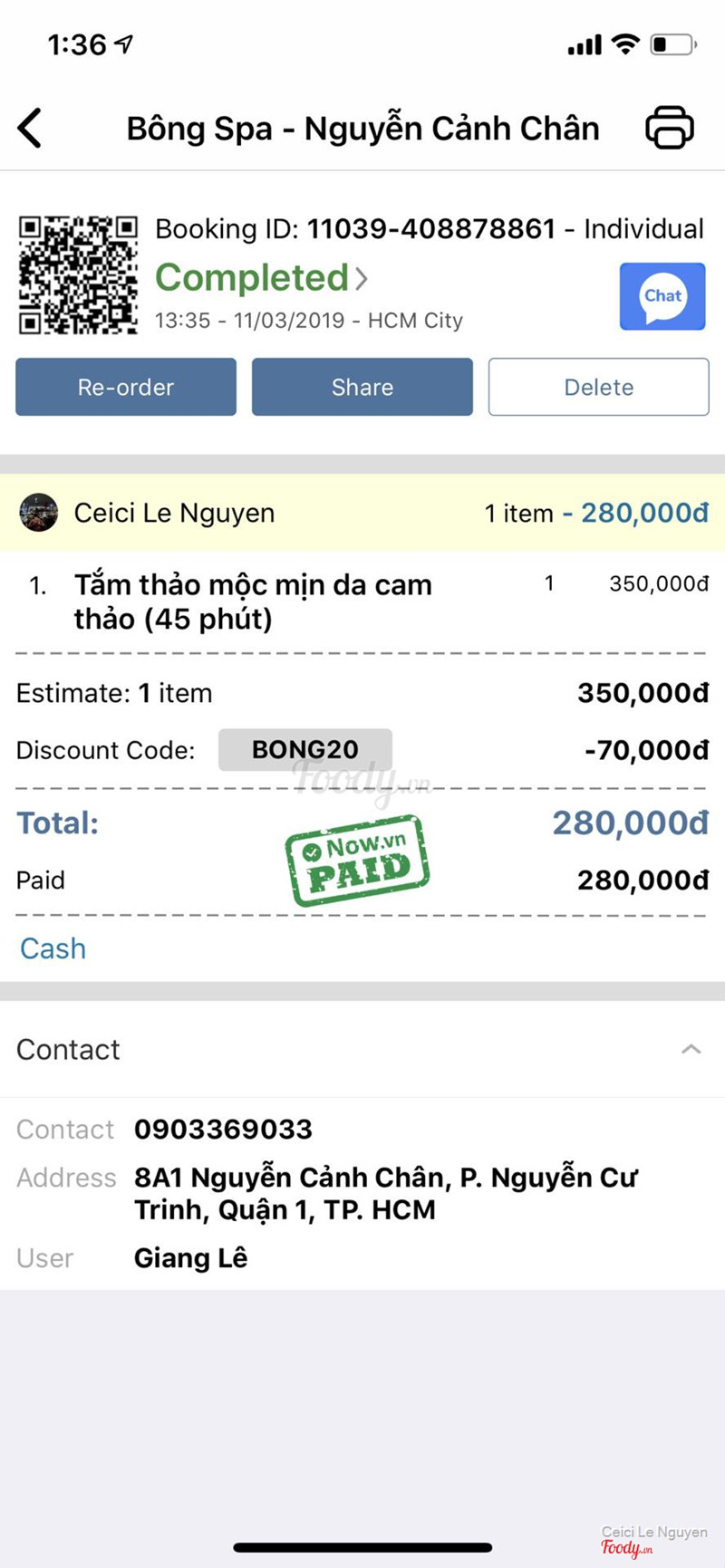Collapse the Contact section chevron
The width and height of the screenshot is (725, 1568).
point(691,1049)
